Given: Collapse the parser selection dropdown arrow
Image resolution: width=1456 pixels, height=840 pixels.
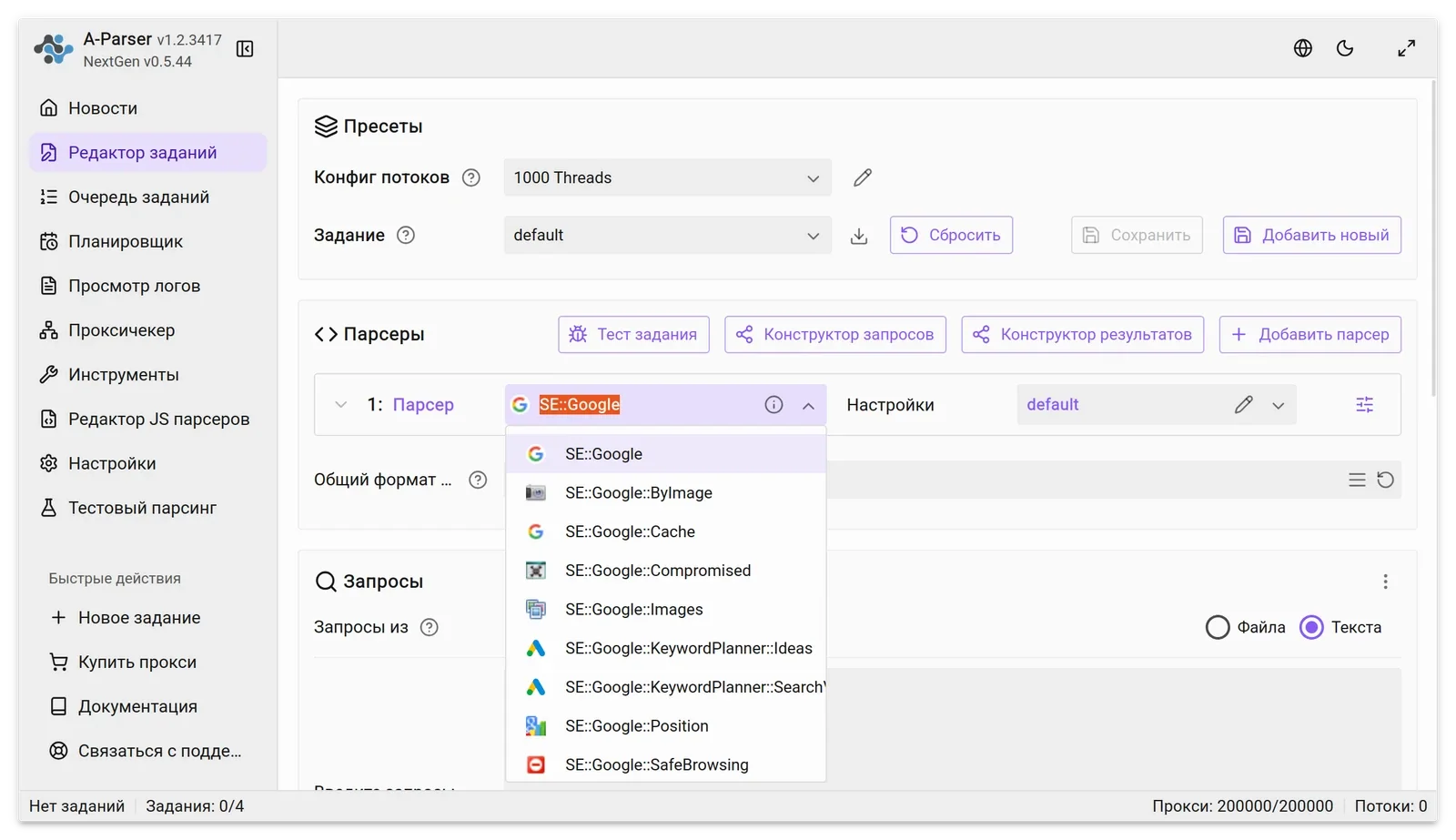Looking at the screenshot, I should (808, 406).
